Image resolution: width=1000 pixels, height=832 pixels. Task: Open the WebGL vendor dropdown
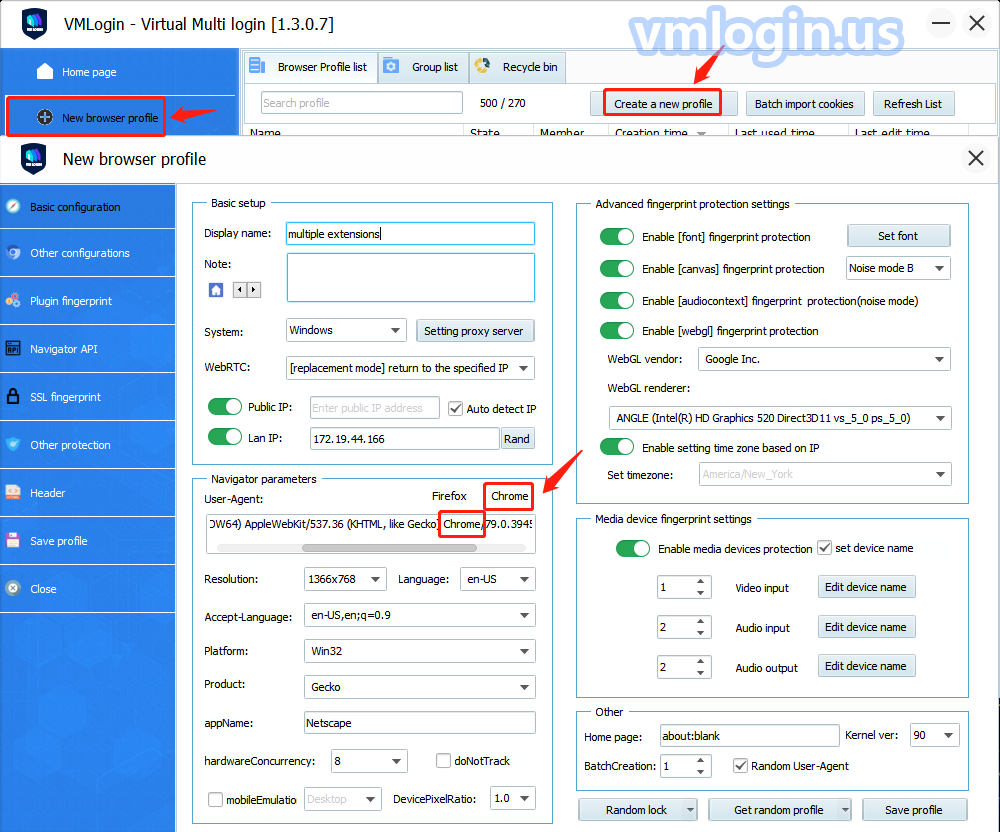[x=823, y=359]
